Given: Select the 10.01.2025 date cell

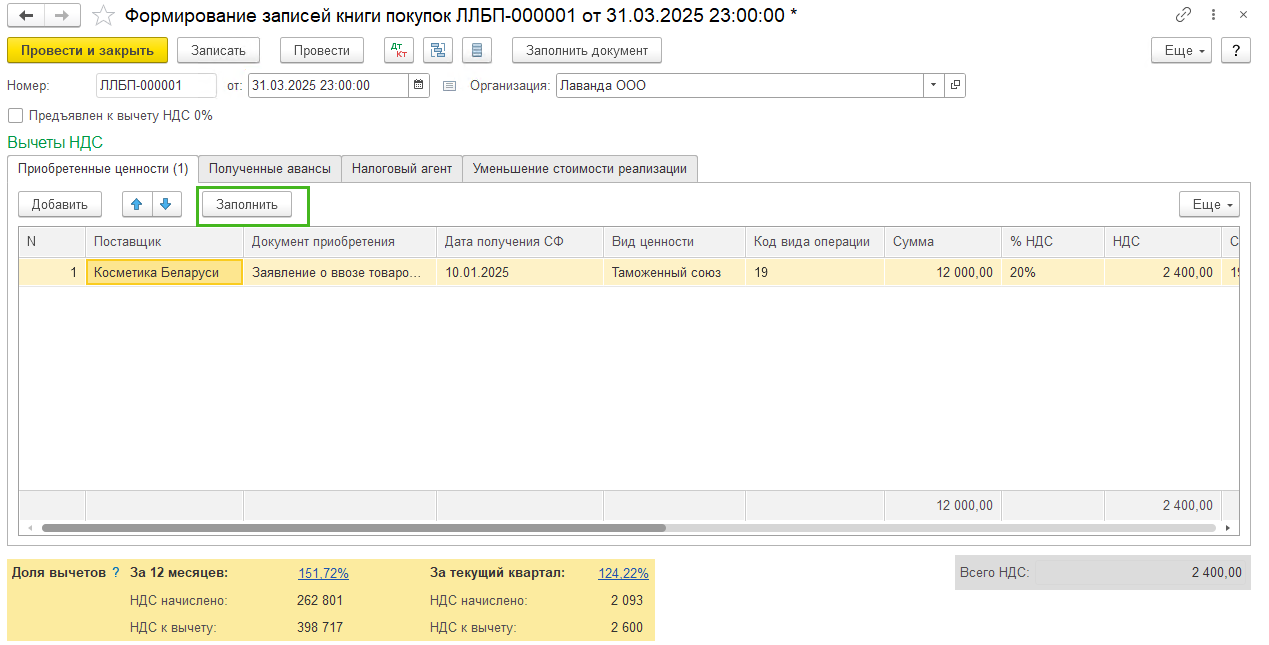Looking at the screenshot, I should coord(520,272).
